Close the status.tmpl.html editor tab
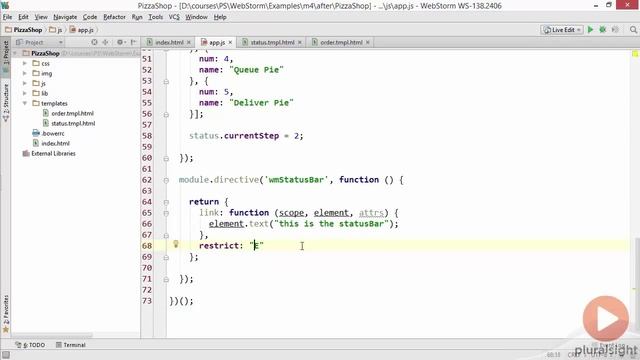 300,42
